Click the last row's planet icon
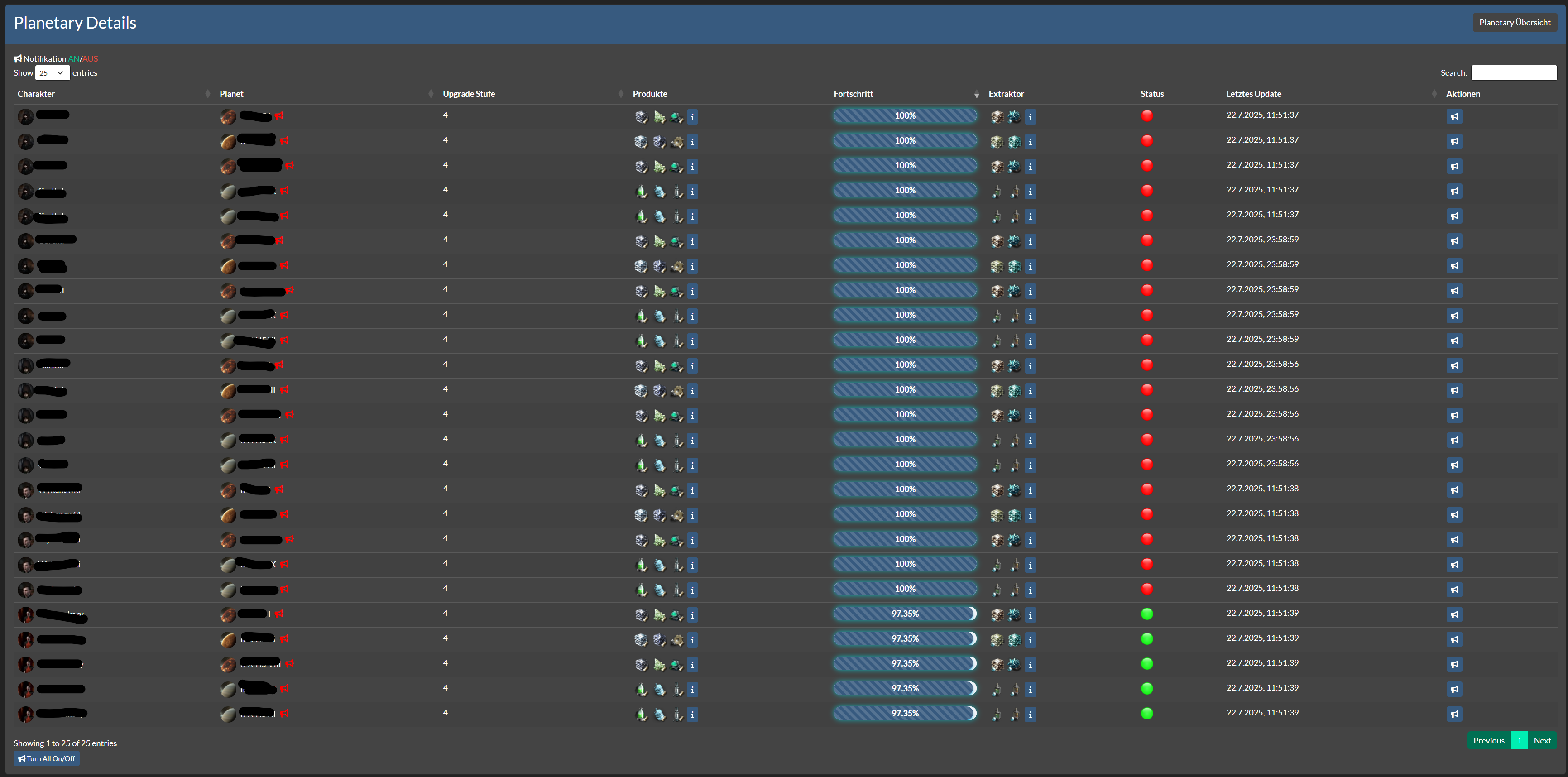 click(228, 714)
